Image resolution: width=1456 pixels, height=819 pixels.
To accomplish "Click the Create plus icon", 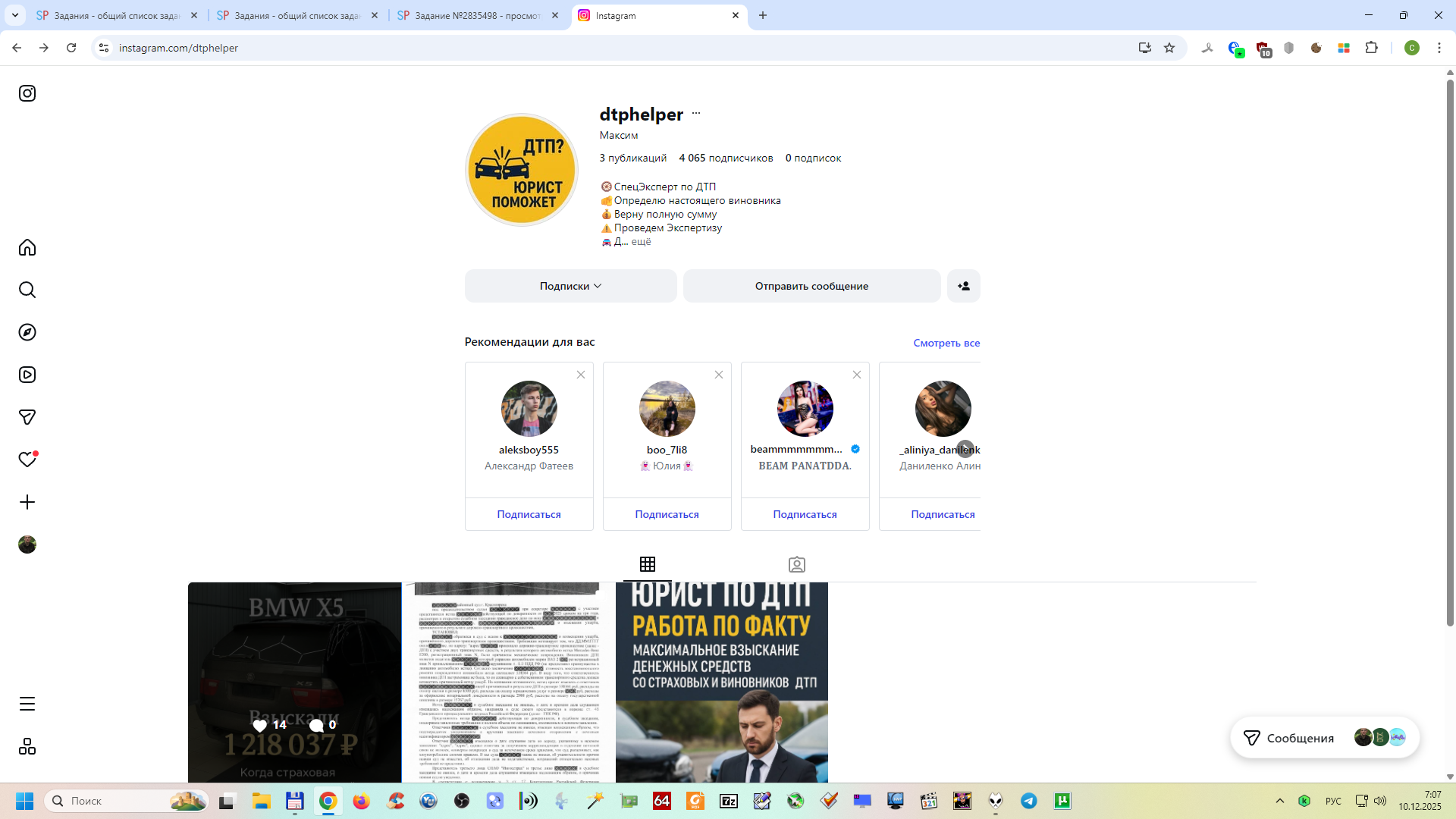I will tap(27, 503).
